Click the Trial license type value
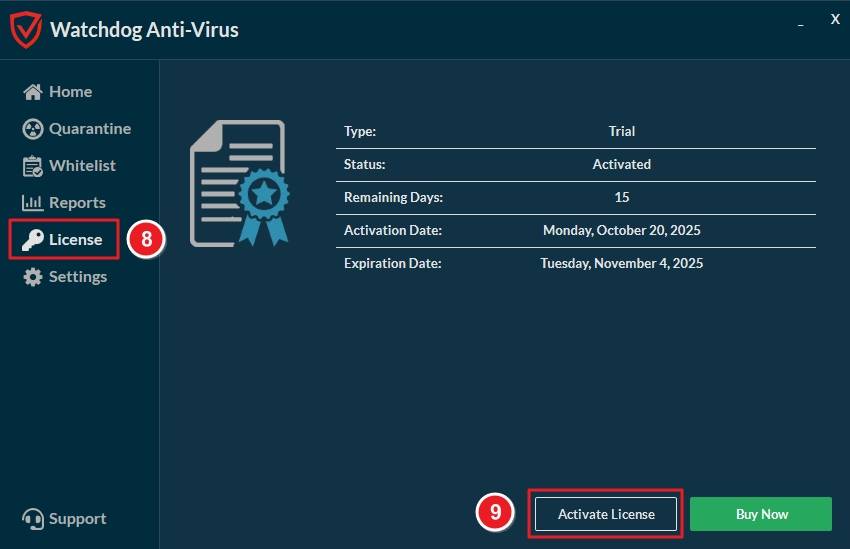The height and width of the screenshot is (549, 850). coord(622,131)
